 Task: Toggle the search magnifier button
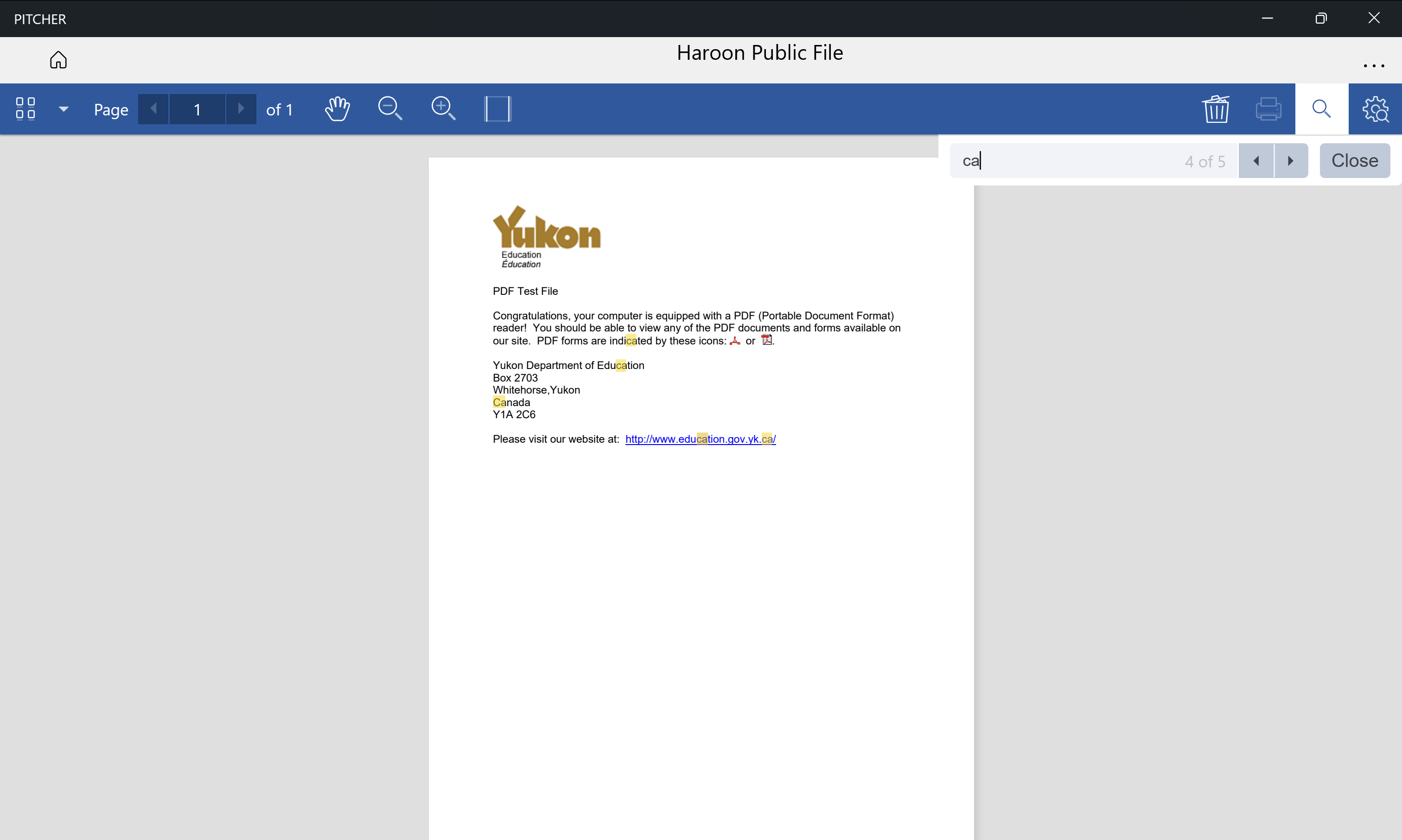[x=1322, y=108]
